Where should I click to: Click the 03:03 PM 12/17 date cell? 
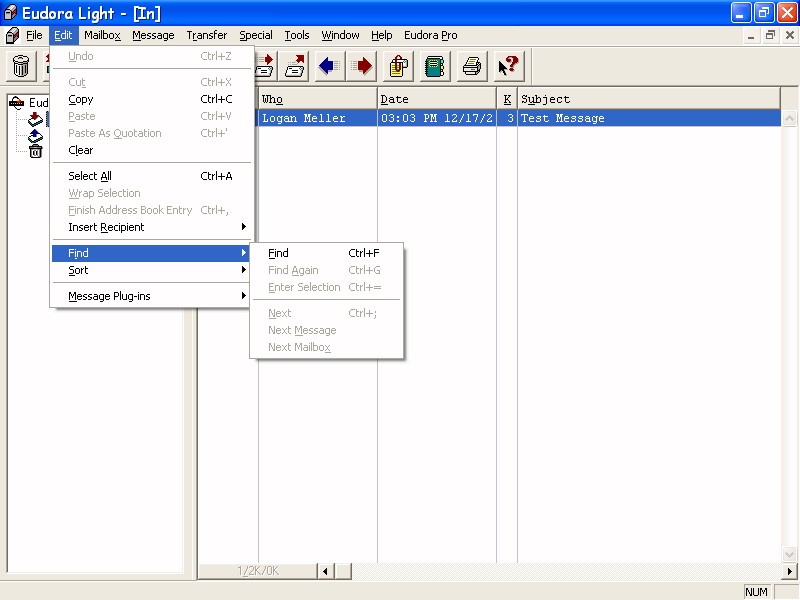pyautogui.click(x=437, y=118)
